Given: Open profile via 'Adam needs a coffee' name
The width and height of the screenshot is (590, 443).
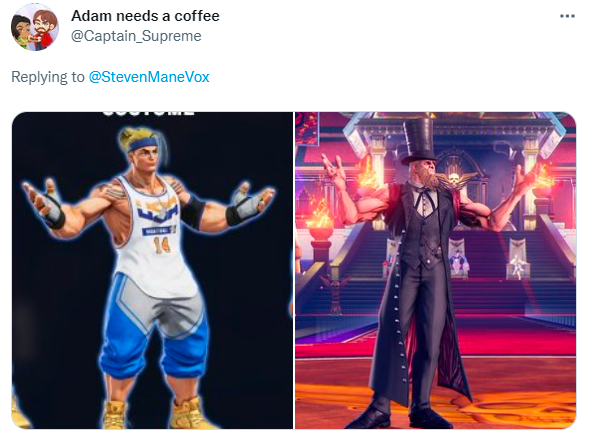Looking at the screenshot, I should point(145,16).
